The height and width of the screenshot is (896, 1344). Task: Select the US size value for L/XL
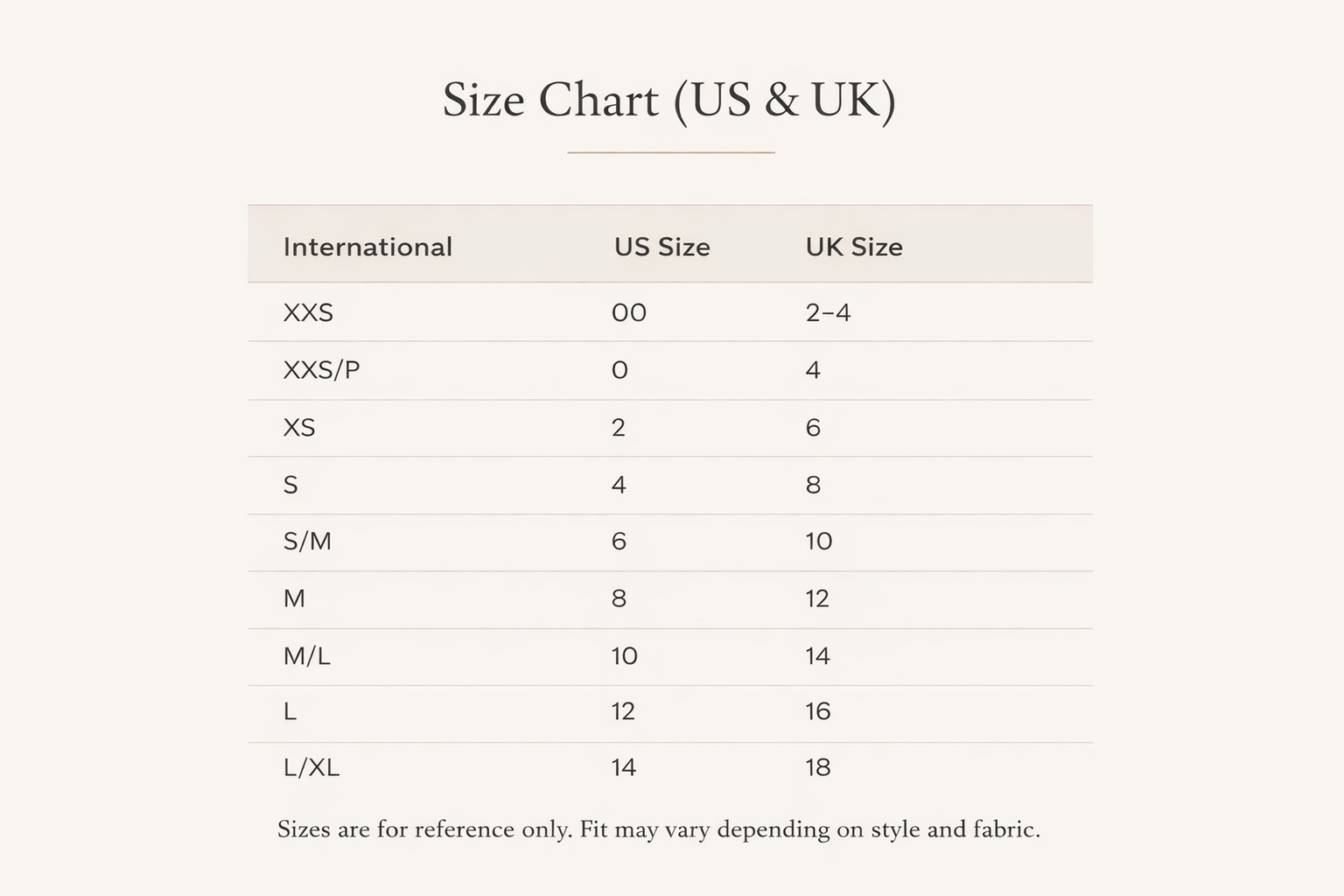tap(623, 767)
